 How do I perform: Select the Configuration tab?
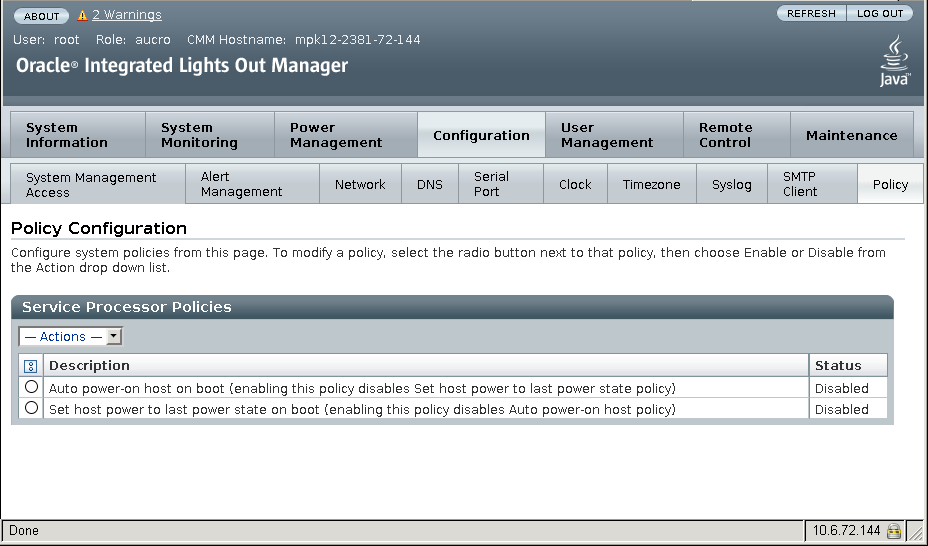481,135
